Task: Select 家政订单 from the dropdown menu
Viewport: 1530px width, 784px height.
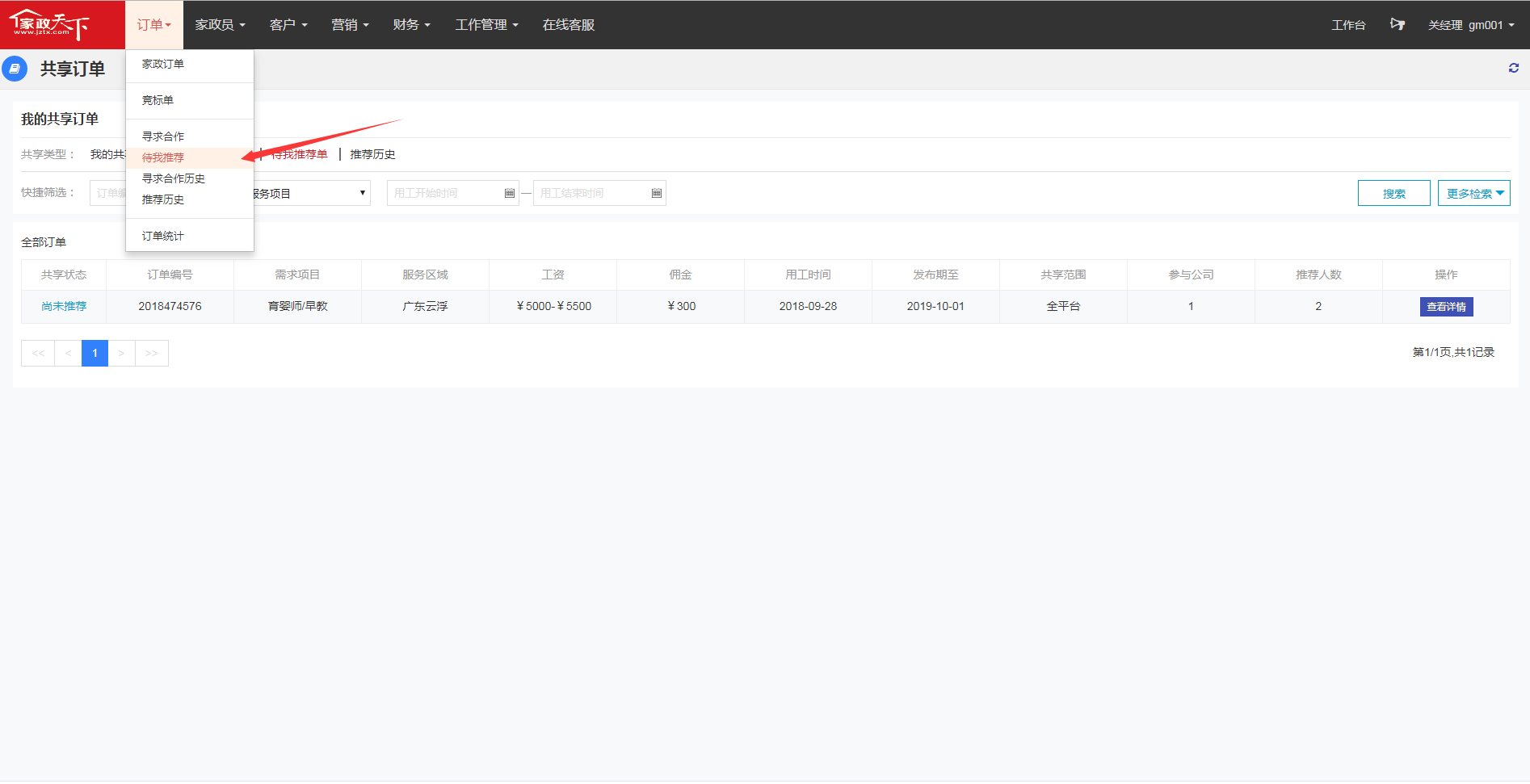Action: (x=190, y=64)
